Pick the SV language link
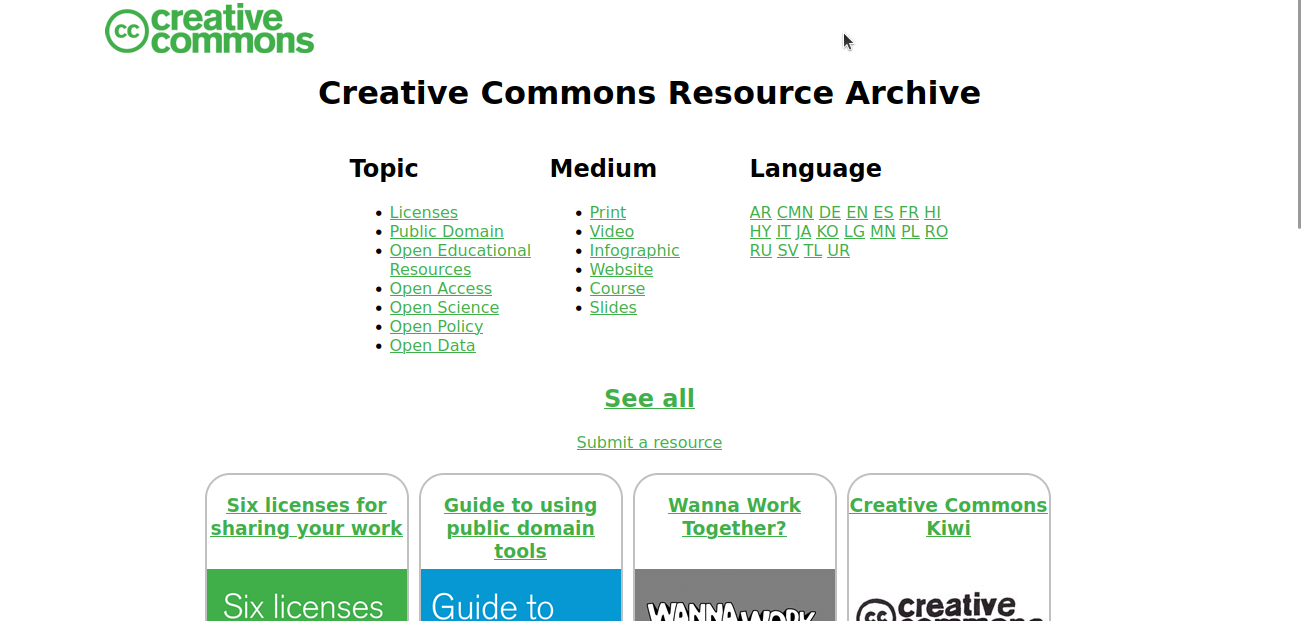The width and height of the screenshot is (1301, 621). [x=788, y=250]
